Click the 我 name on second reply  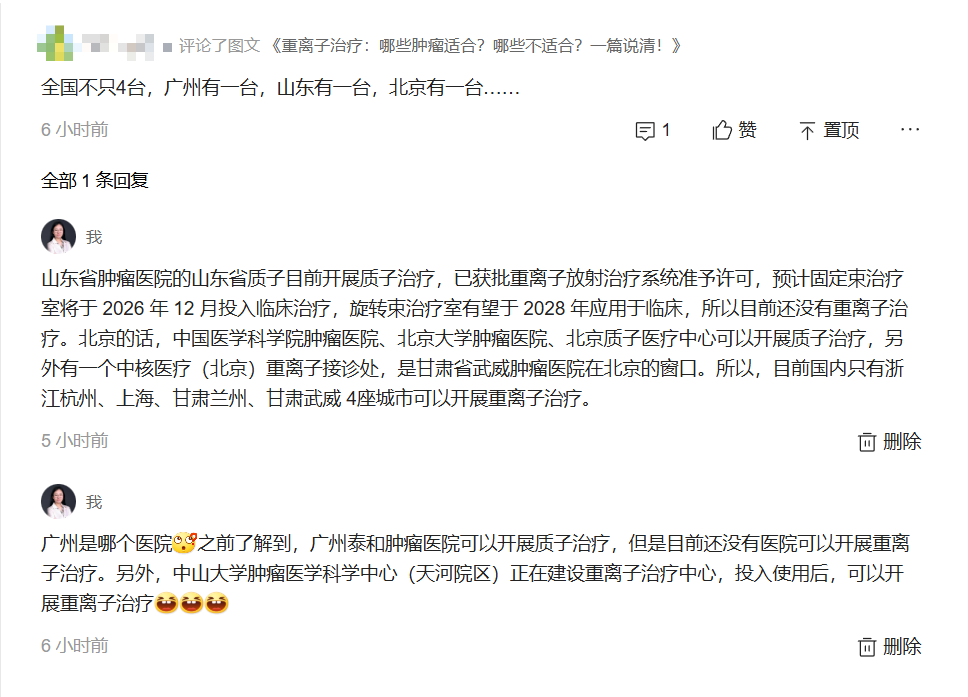point(94,503)
